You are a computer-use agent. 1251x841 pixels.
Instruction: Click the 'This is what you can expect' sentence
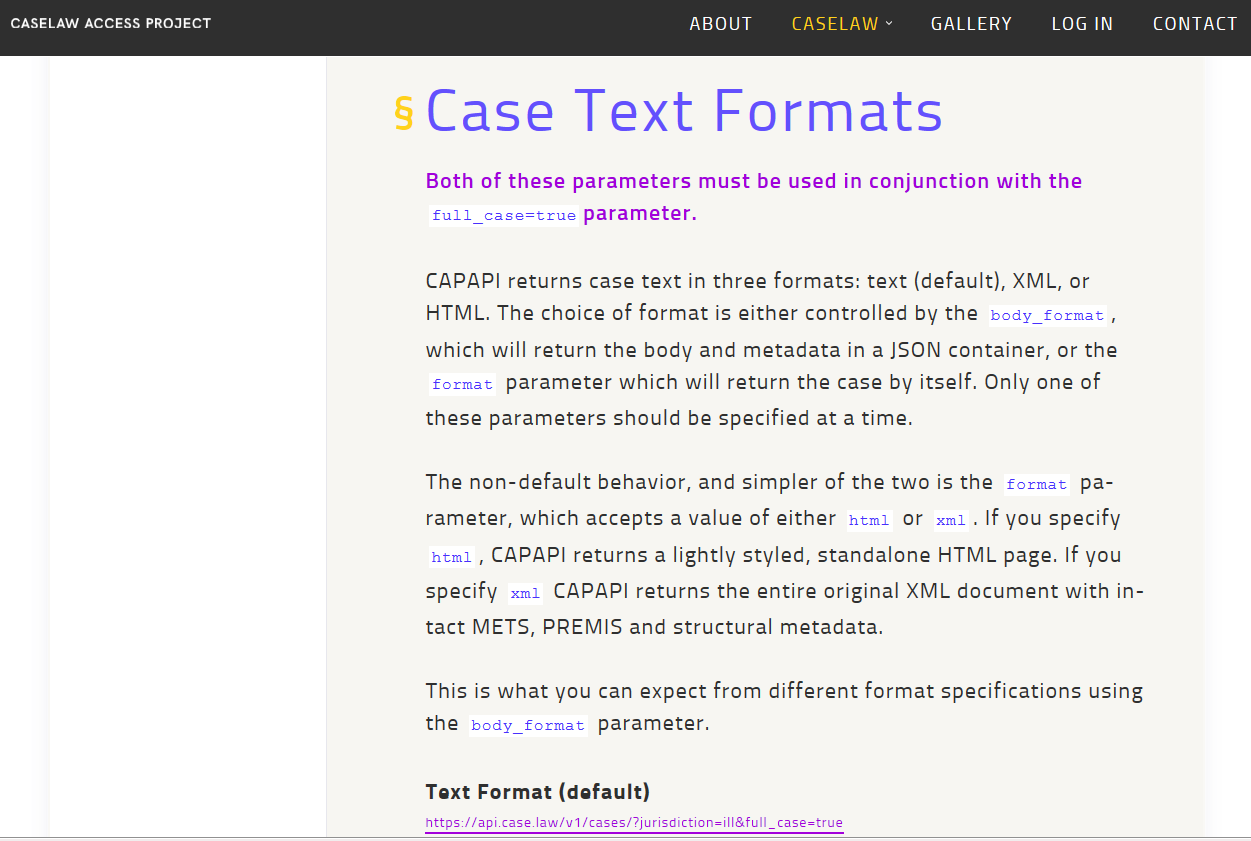[x=784, y=707]
